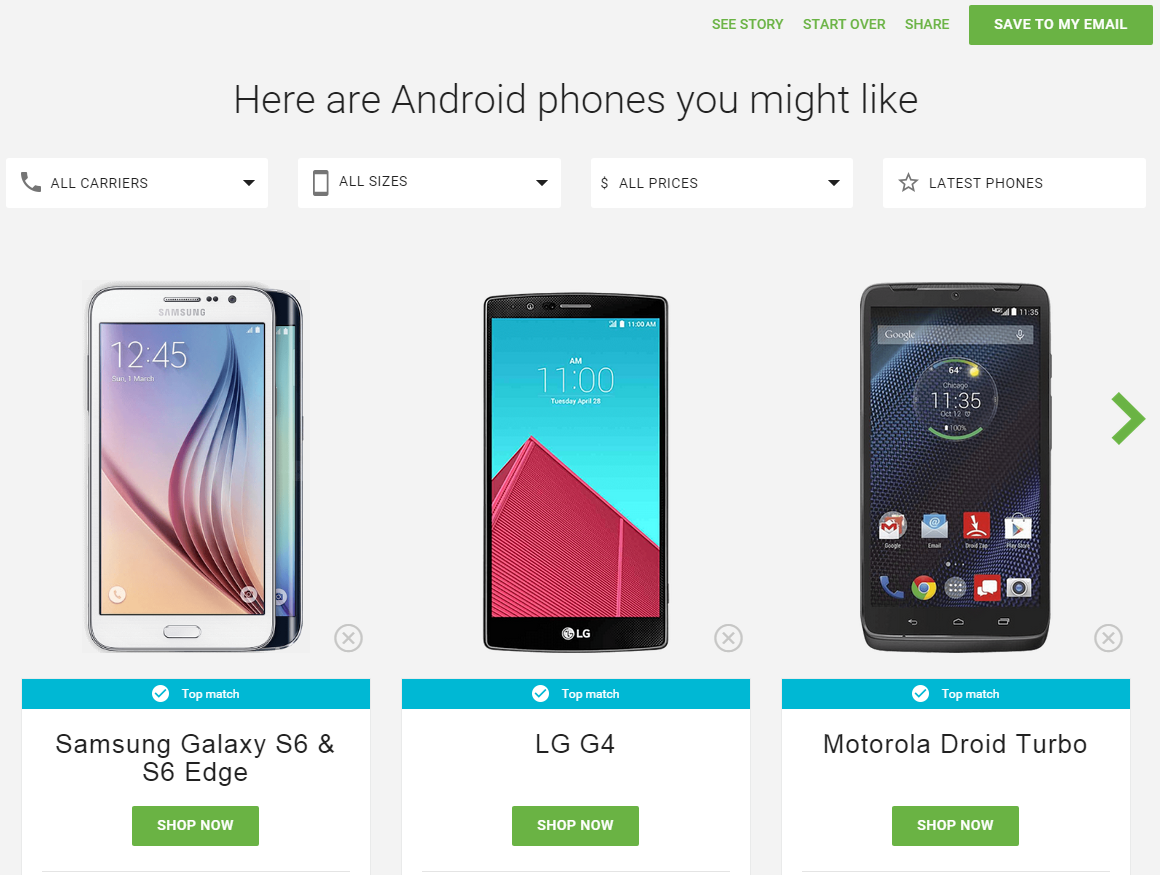Remove Samsung Galaxy S6 with X icon

pyautogui.click(x=348, y=638)
